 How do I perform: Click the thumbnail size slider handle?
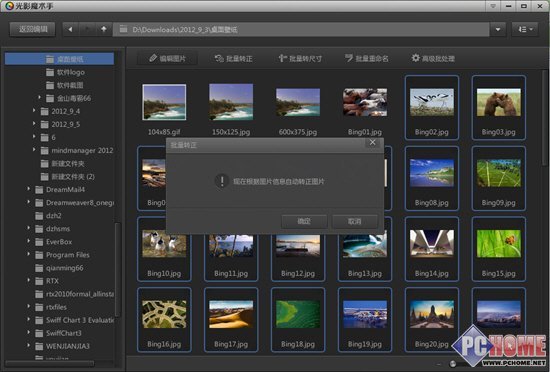point(453,363)
